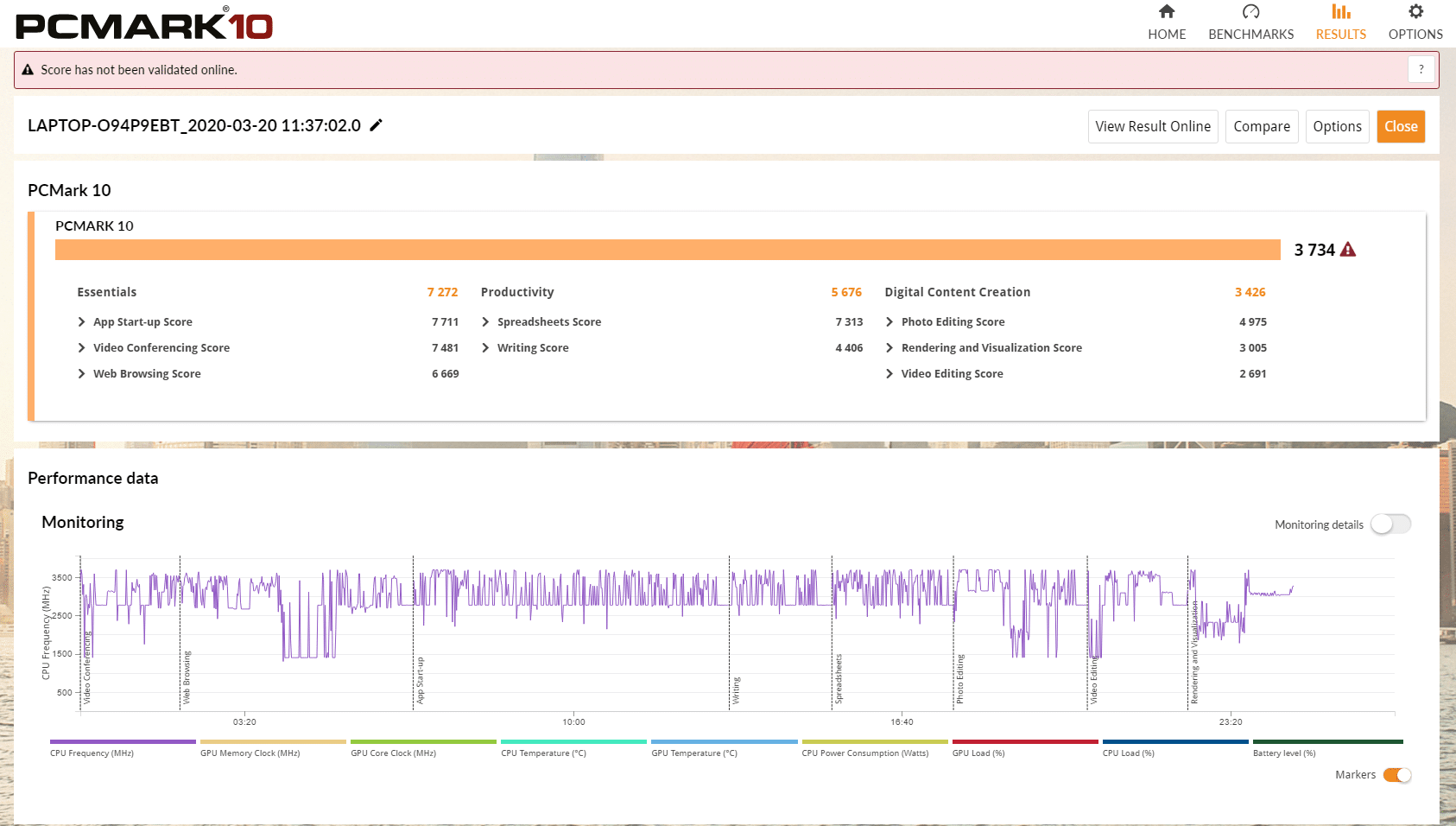Click the red warning triangle beside score 3 734
Image resolution: width=1456 pixels, height=826 pixels.
tap(1348, 250)
